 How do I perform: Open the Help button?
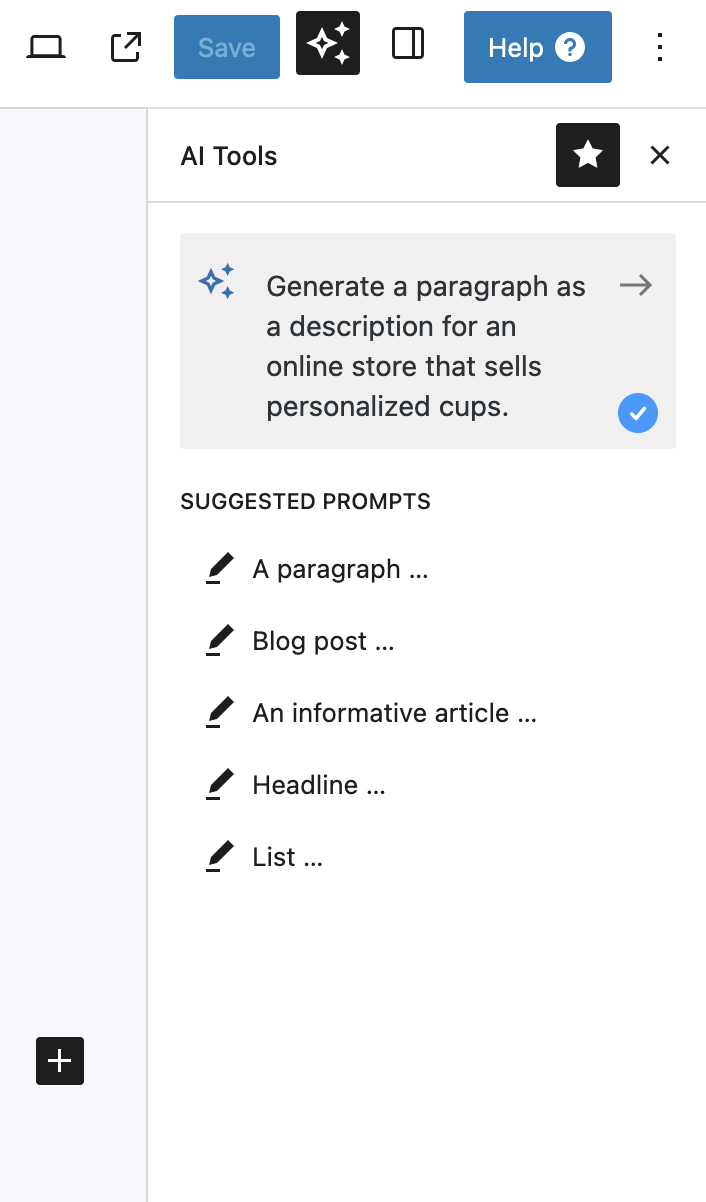click(x=538, y=47)
